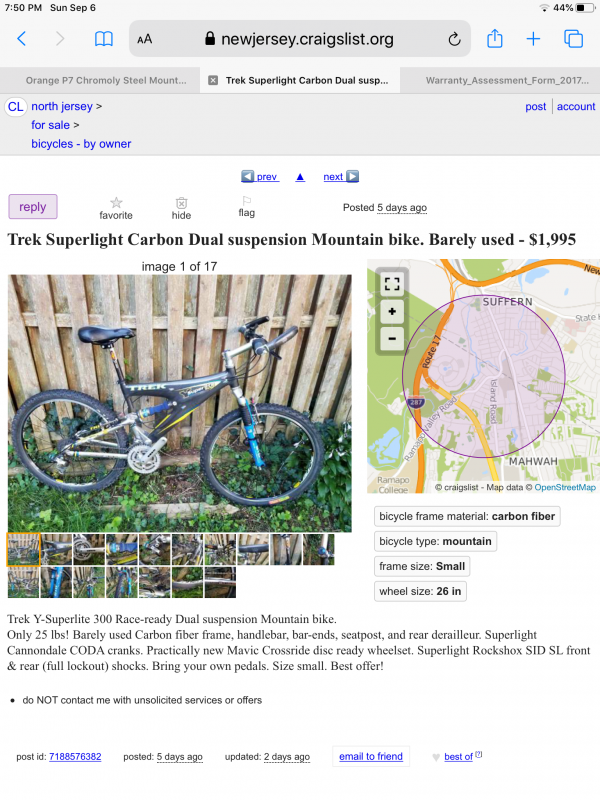Jump to the next posting

coord(340,177)
